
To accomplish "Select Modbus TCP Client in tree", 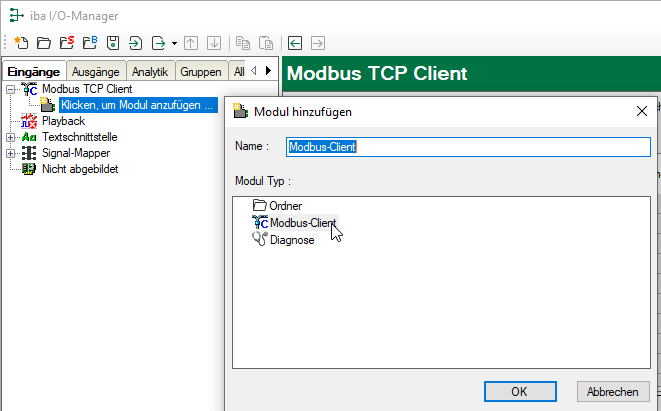I will coord(87,89).
